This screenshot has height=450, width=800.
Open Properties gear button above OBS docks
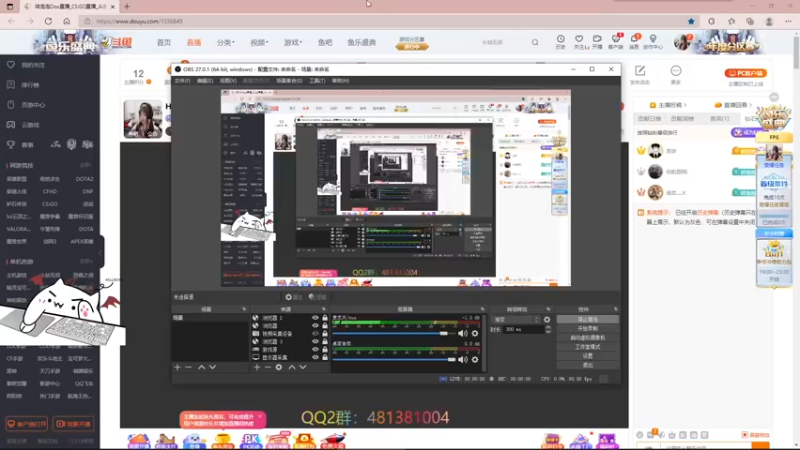pyautogui.click(x=293, y=297)
